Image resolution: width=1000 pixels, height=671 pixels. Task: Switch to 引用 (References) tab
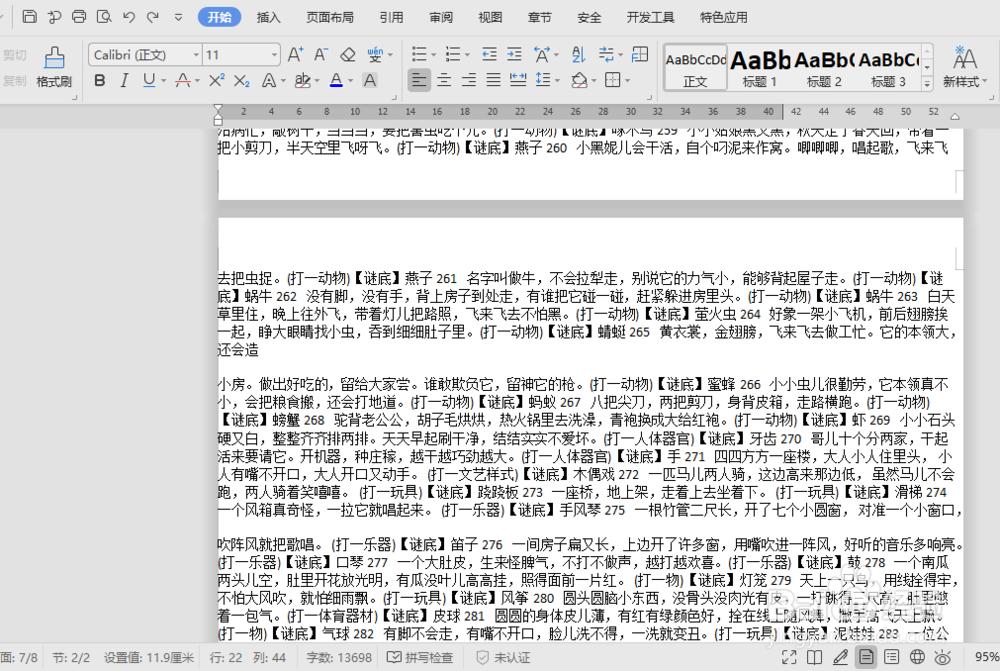pos(392,17)
